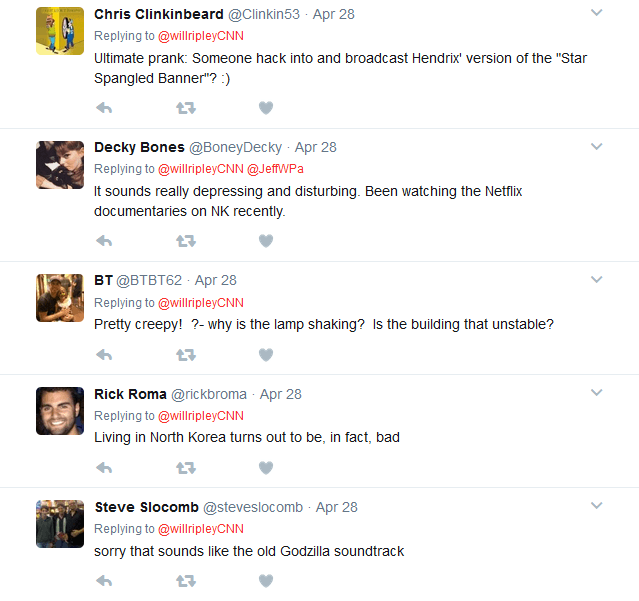
Task: Retweet BT's lamp shaking tweet
Action: click(x=185, y=354)
